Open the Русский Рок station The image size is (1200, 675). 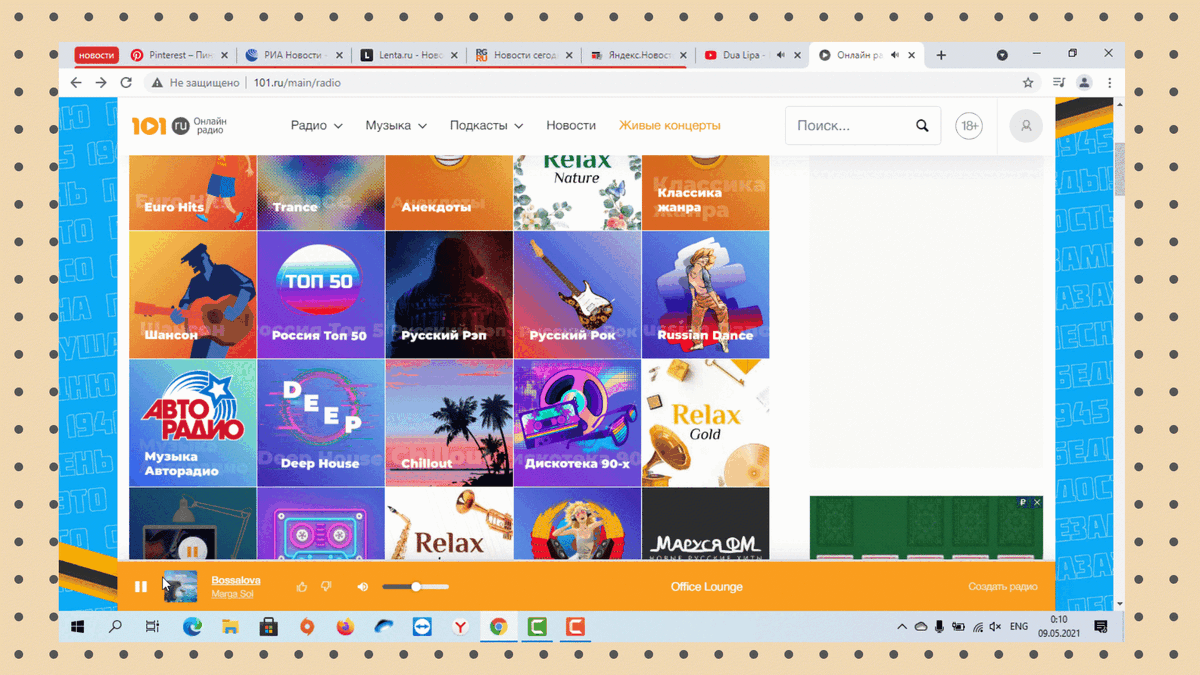point(577,295)
